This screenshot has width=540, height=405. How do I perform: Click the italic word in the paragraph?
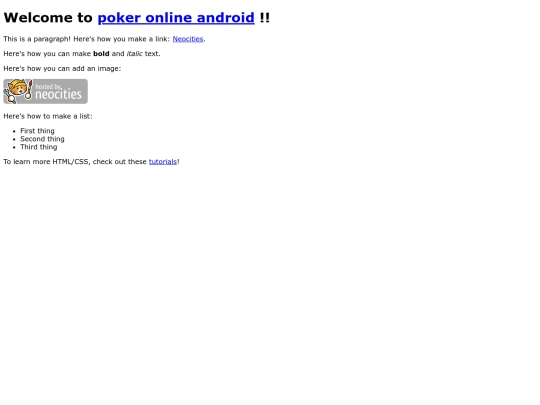134,54
